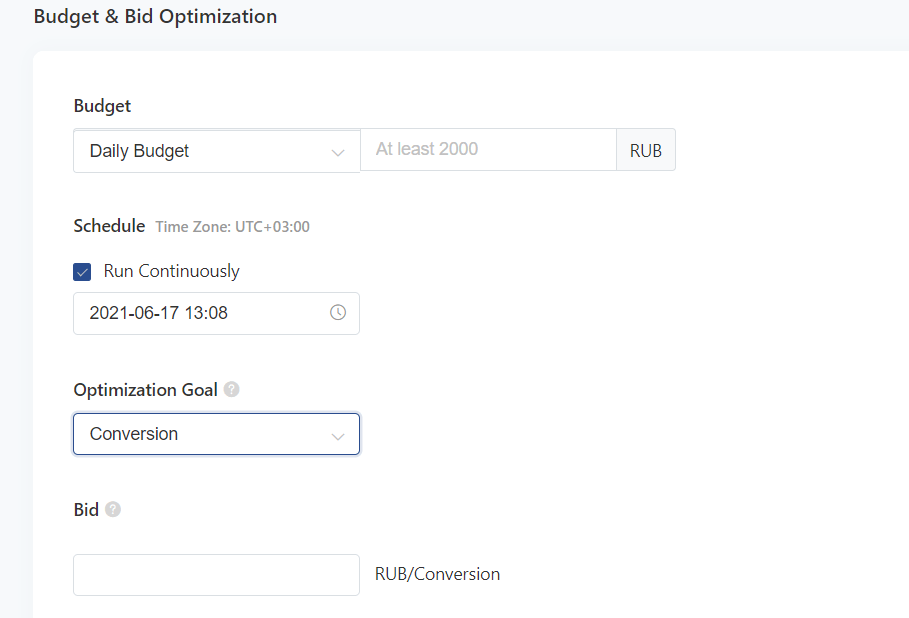Expand the Conversion optimization goal dropdown
Screen dimensions: 909x618
point(200,434)
